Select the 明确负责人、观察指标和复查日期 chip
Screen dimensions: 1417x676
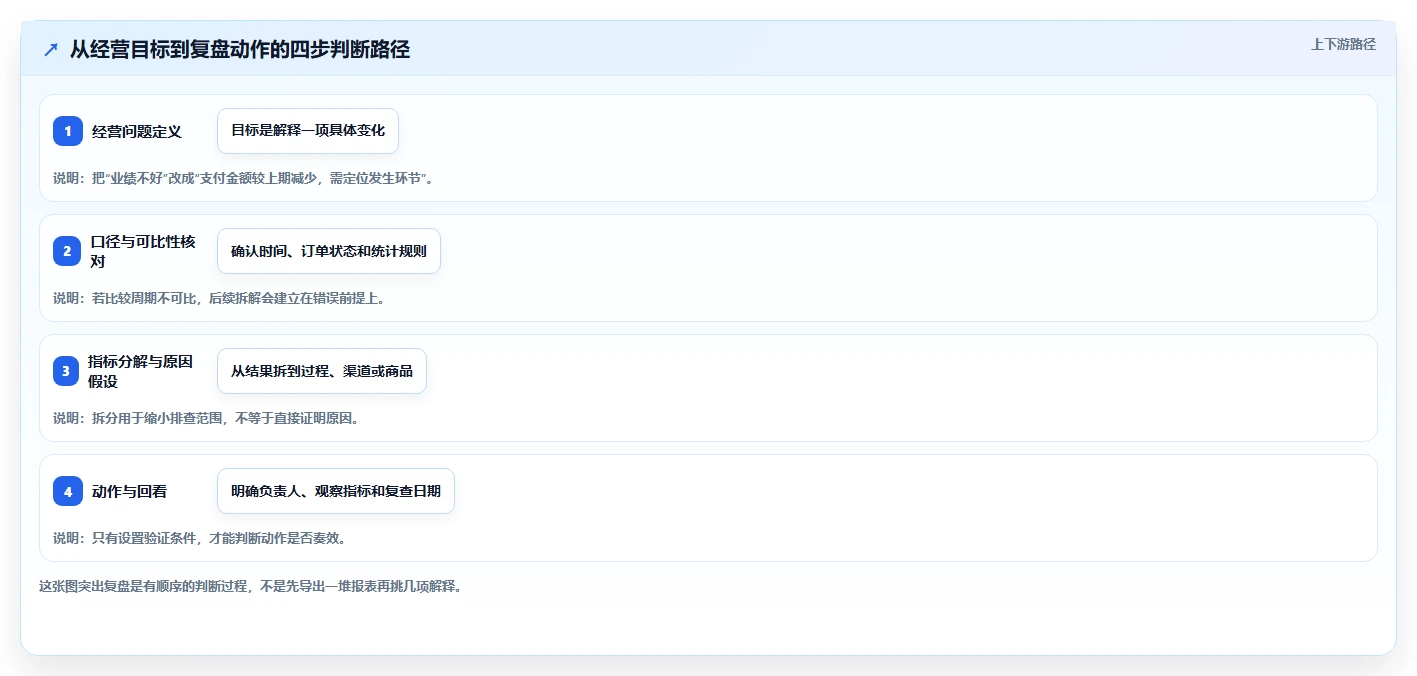pos(336,491)
